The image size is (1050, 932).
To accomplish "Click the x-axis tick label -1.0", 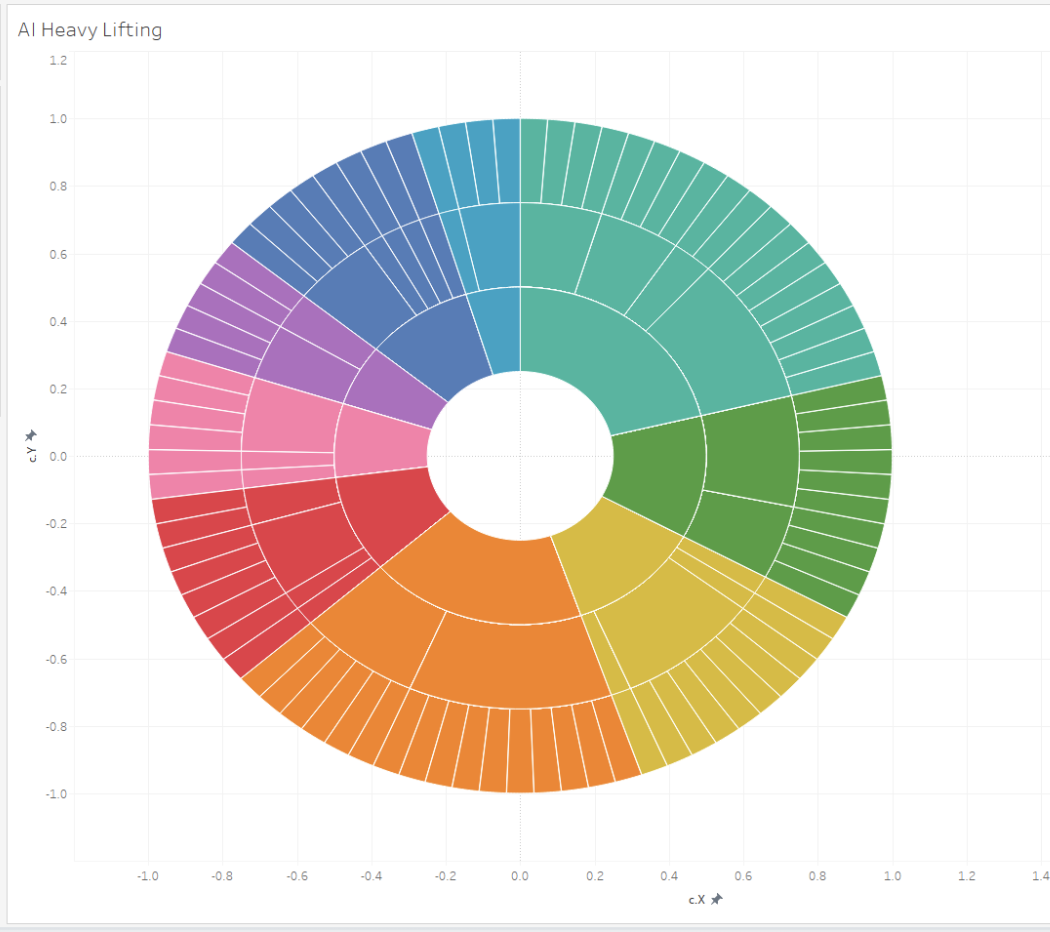I will tap(148, 876).
